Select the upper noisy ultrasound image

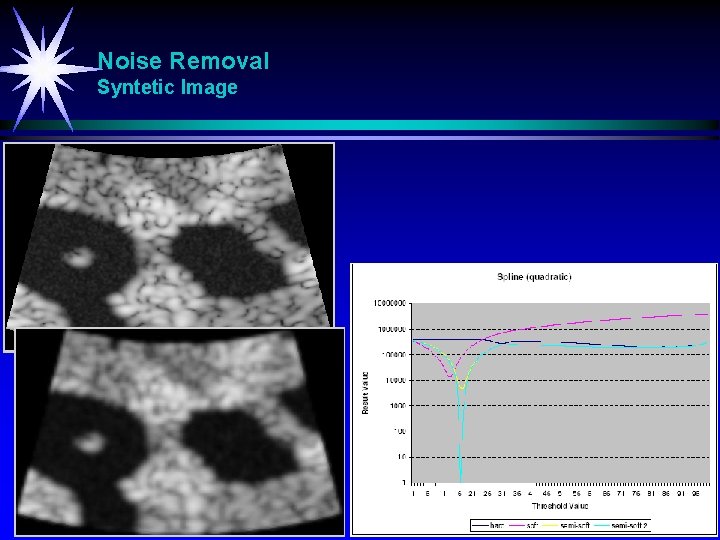169,235
